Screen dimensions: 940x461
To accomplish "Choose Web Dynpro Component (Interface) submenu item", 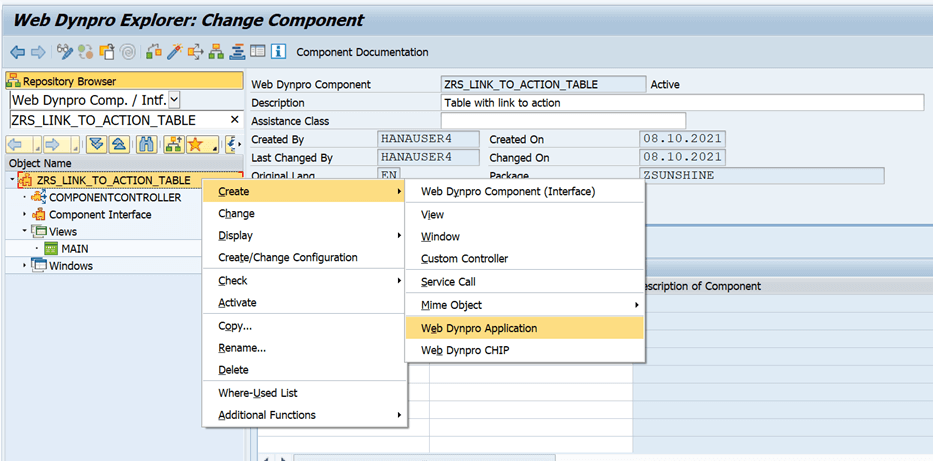I will (525, 191).
